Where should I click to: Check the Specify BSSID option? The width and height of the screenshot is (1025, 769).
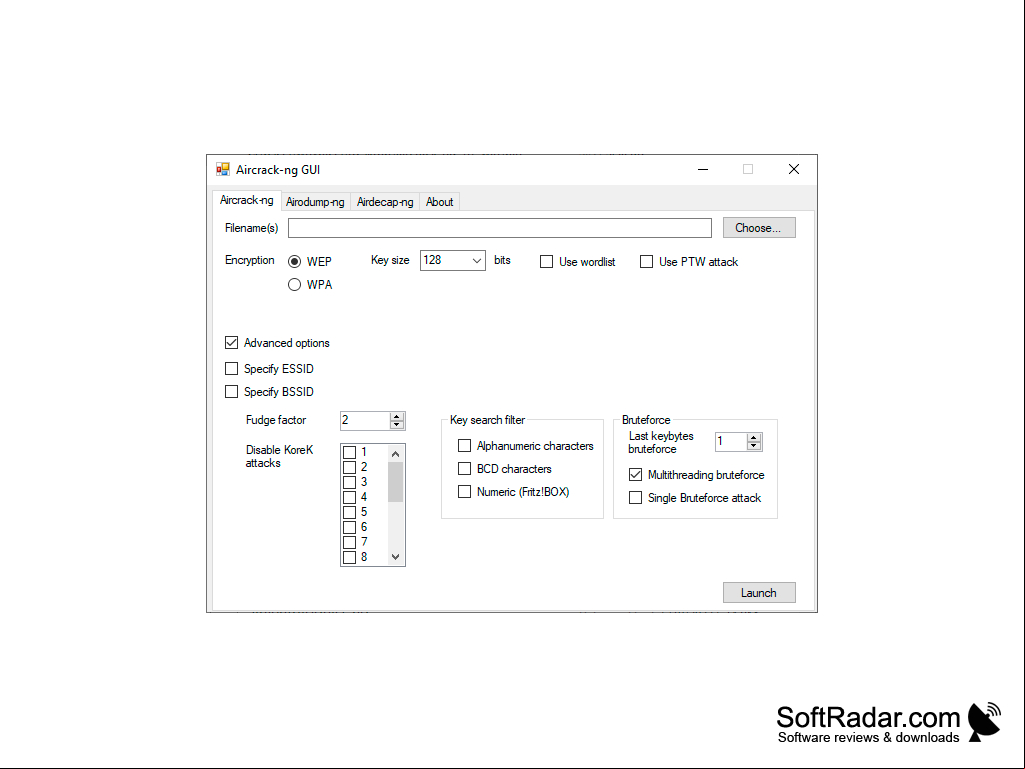(x=231, y=392)
